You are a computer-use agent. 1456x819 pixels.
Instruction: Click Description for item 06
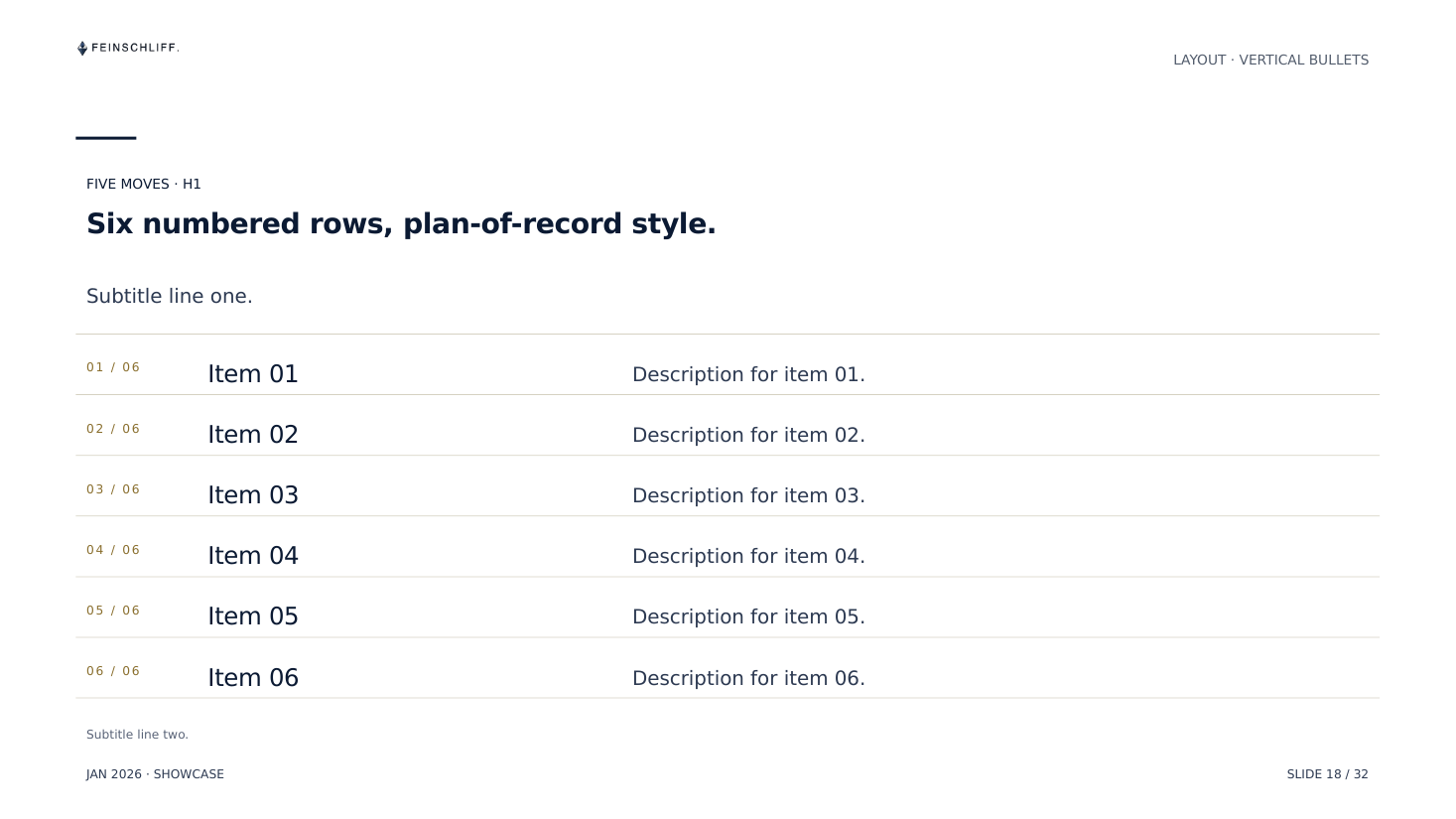pos(748,678)
